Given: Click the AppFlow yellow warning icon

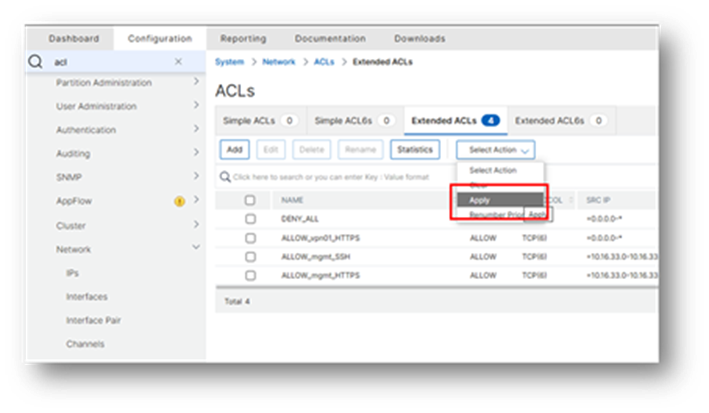Looking at the screenshot, I should 180,201.
